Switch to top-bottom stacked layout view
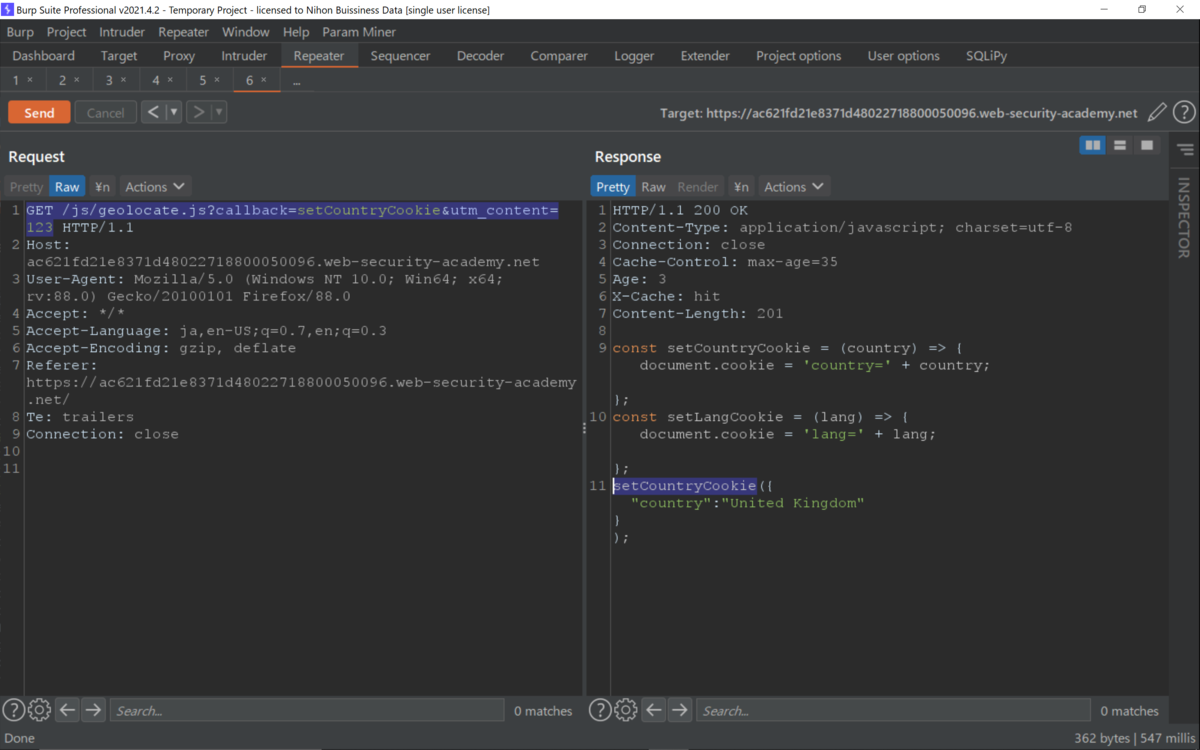This screenshot has width=1200, height=750. click(x=1120, y=146)
